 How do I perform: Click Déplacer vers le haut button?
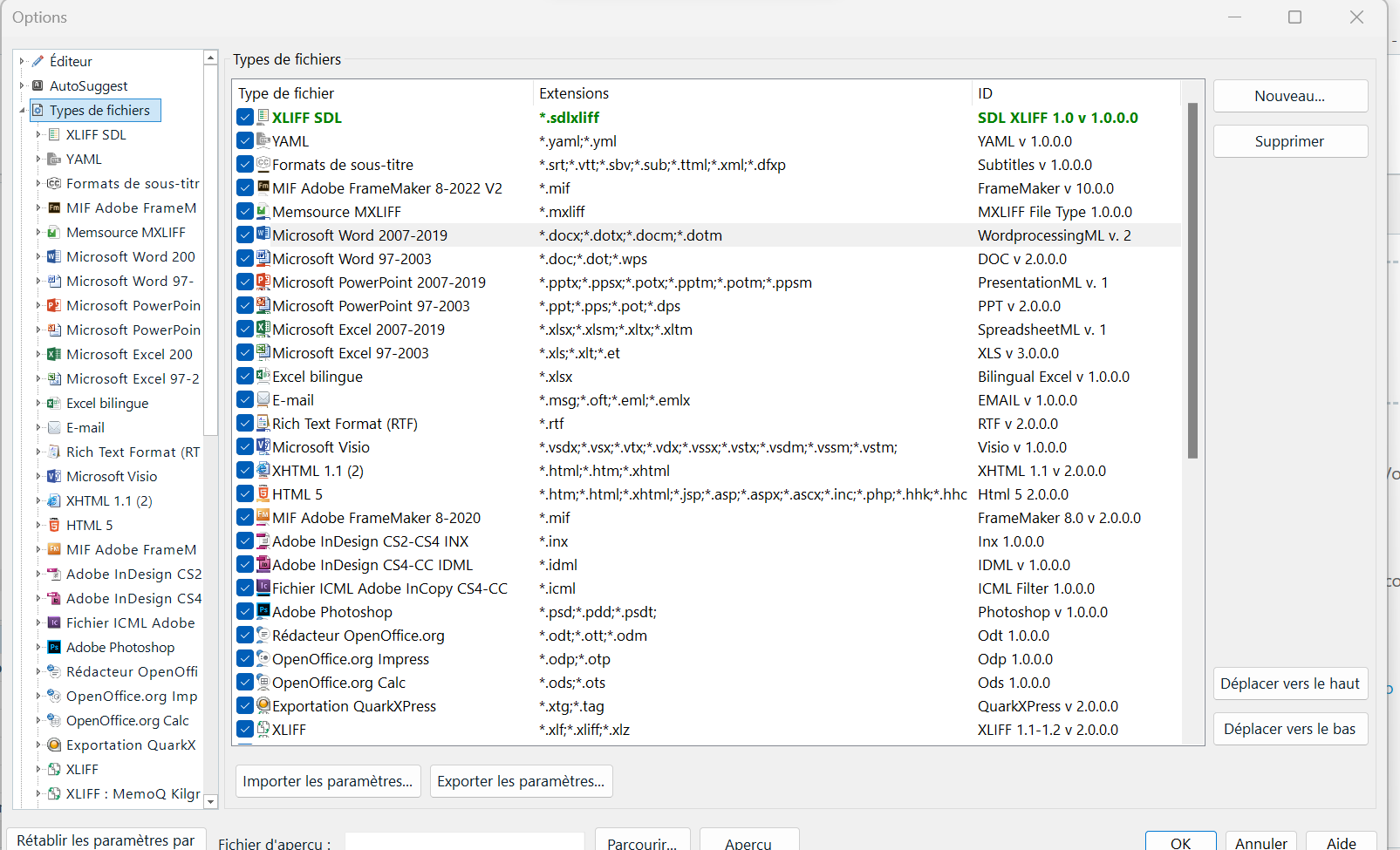[1290, 683]
